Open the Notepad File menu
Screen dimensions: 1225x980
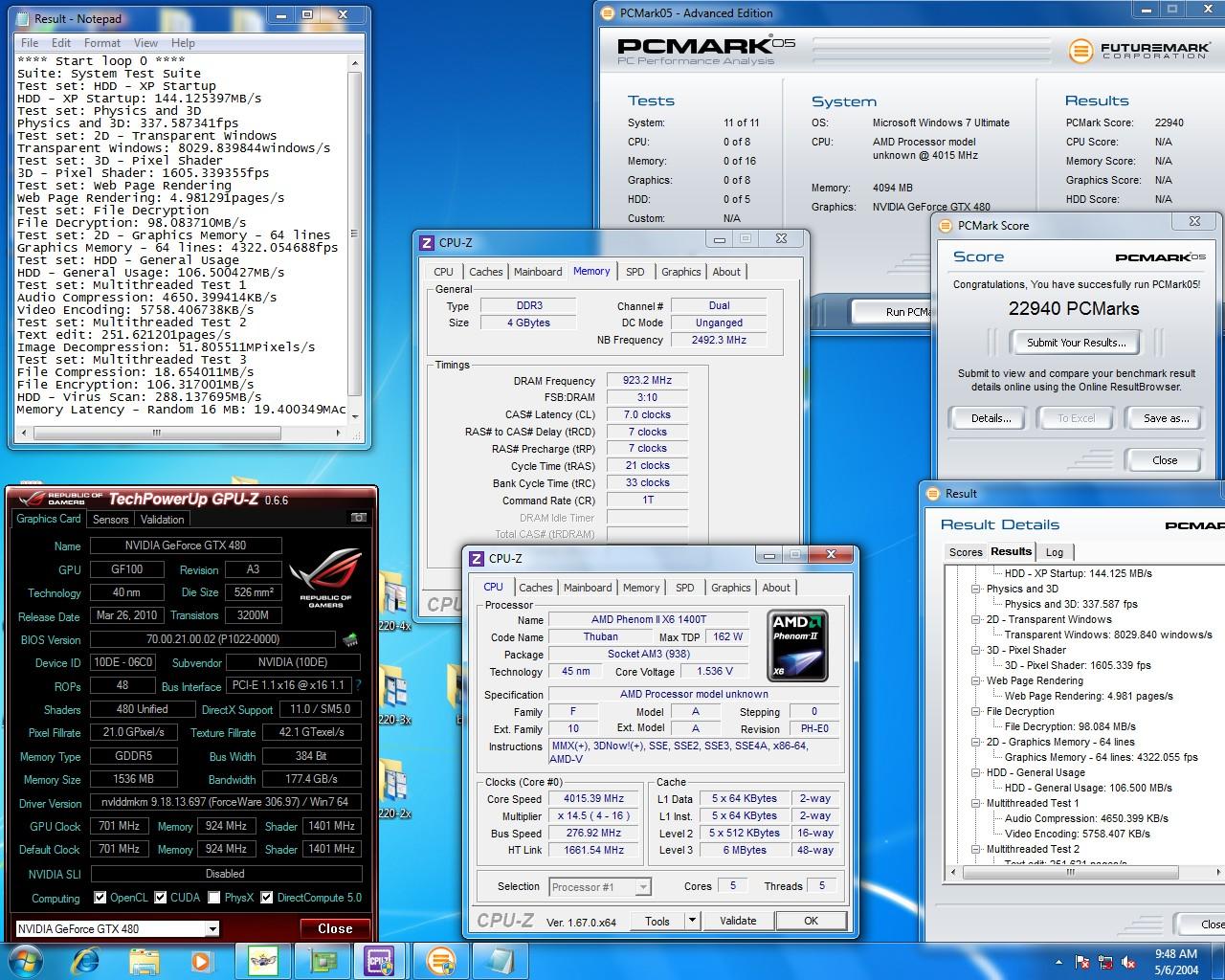click(x=30, y=43)
